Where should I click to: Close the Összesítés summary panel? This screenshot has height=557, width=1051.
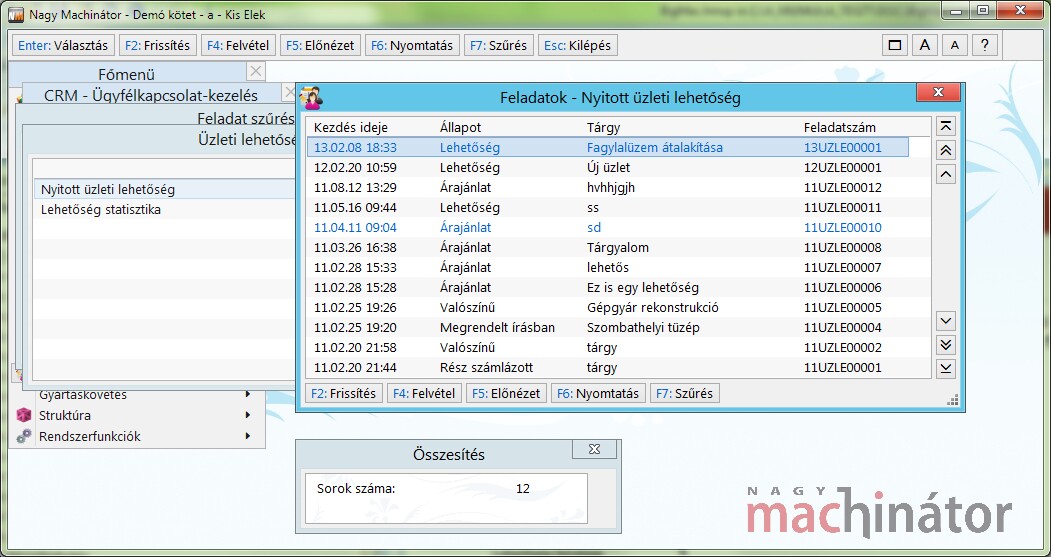click(x=594, y=449)
